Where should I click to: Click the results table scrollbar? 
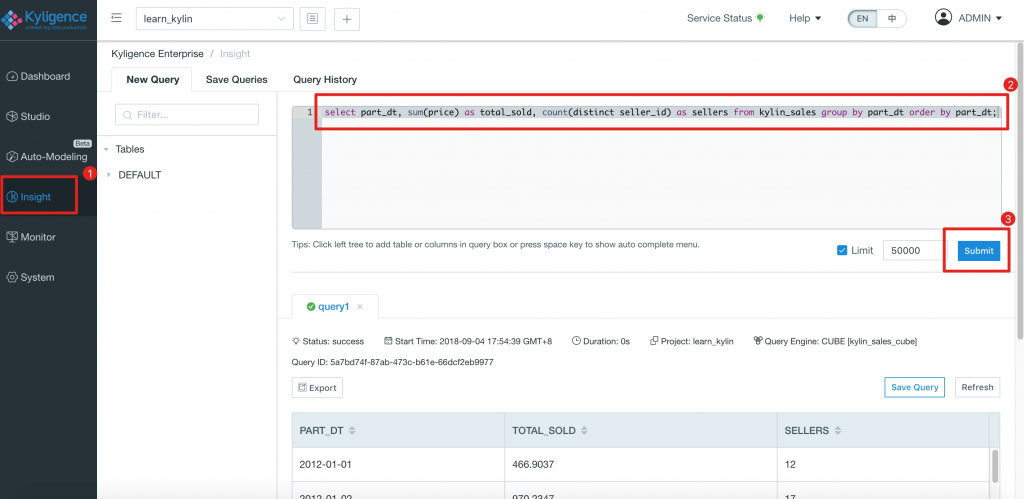pyautogui.click(x=995, y=465)
